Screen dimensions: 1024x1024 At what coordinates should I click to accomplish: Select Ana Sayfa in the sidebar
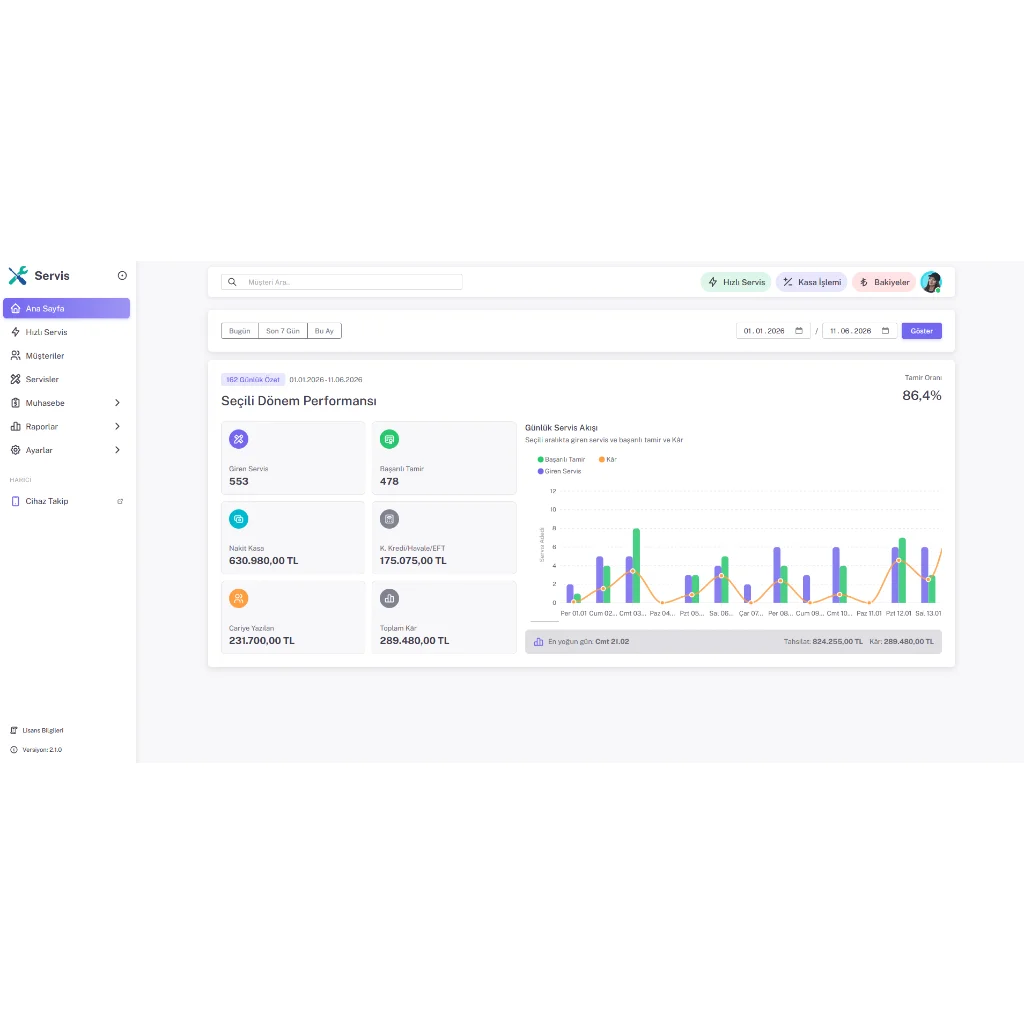pos(66,308)
